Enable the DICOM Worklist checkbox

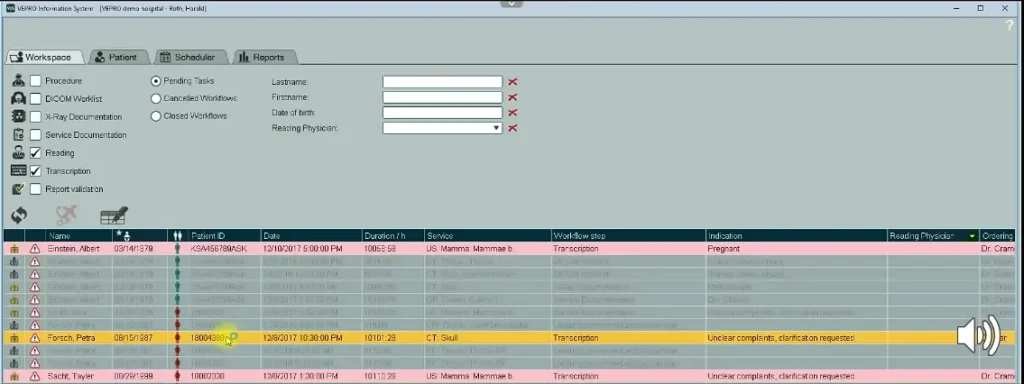tap(35, 99)
